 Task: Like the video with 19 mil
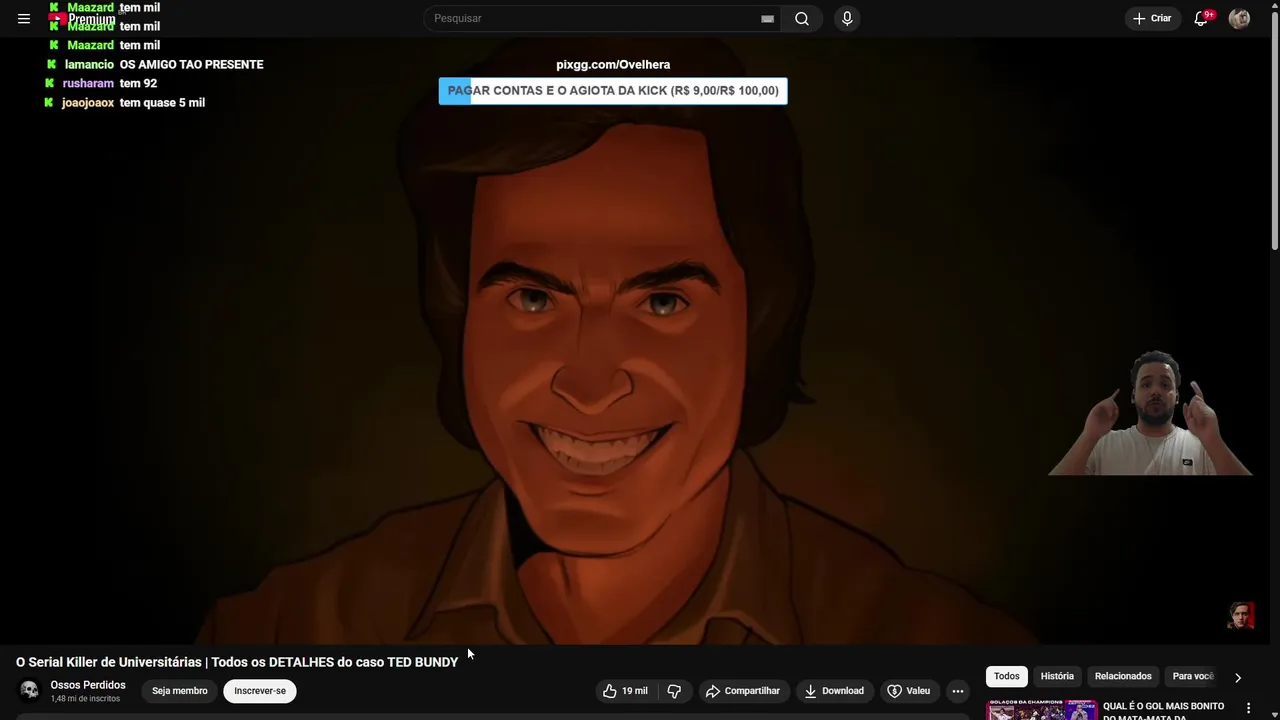point(626,691)
